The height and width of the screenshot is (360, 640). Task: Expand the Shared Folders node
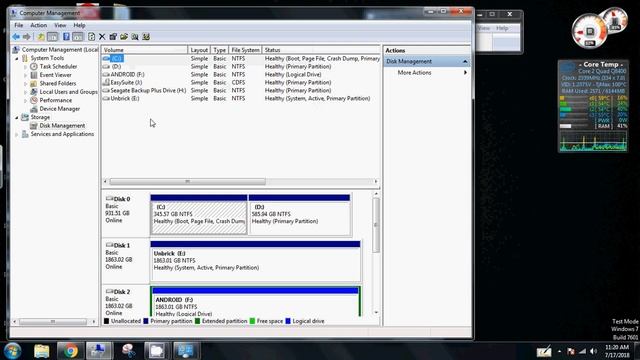pos(26,83)
